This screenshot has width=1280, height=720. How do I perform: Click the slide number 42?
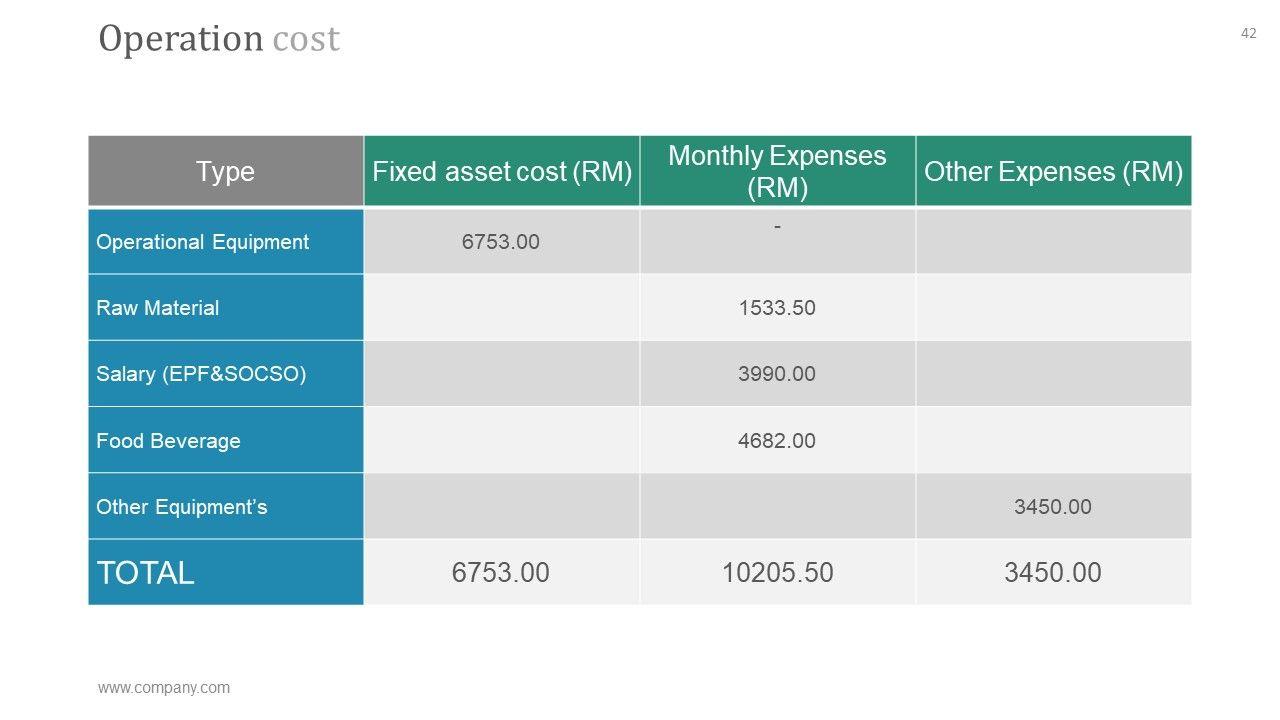click(x=1248, y=33)
